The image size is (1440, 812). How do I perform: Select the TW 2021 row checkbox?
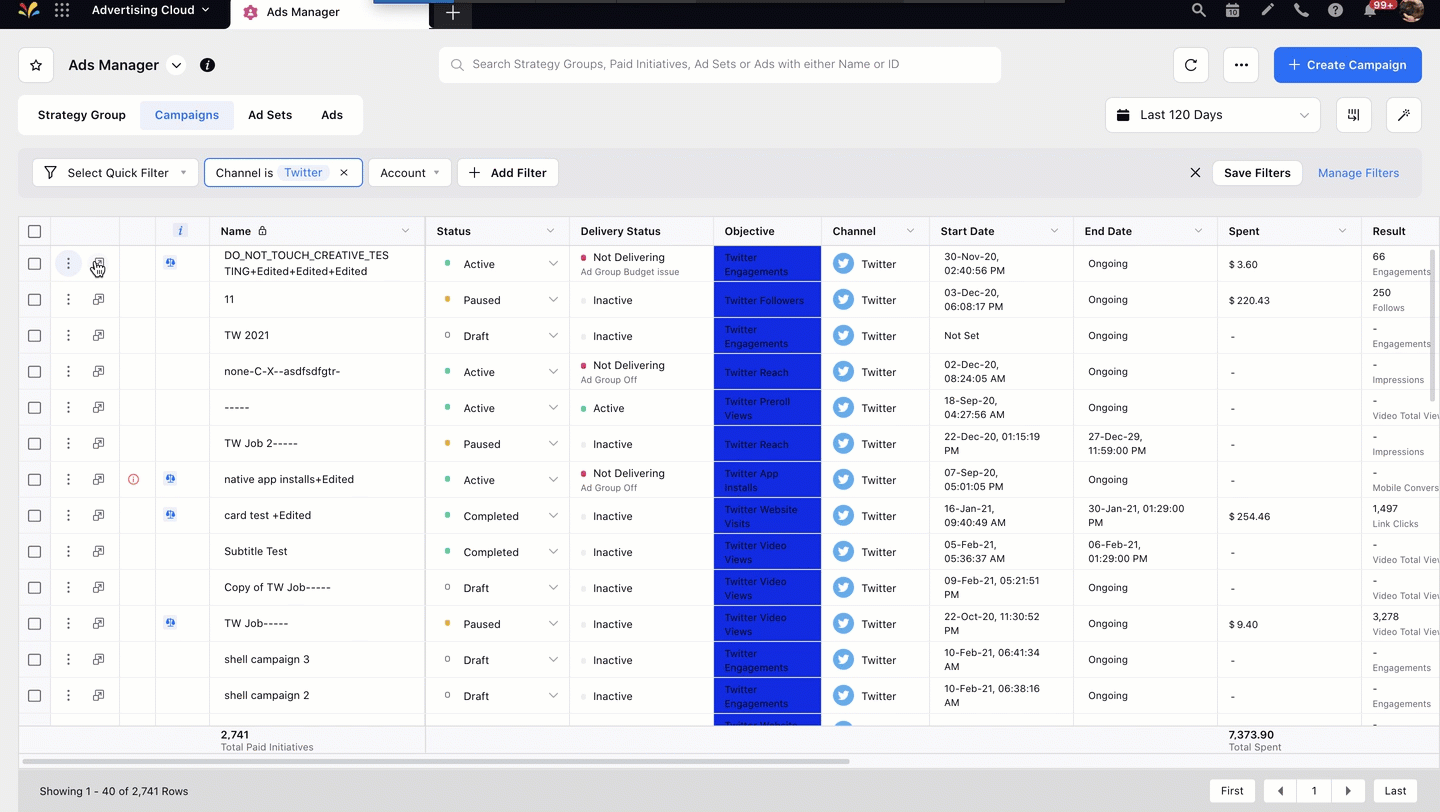coord(34,336)
